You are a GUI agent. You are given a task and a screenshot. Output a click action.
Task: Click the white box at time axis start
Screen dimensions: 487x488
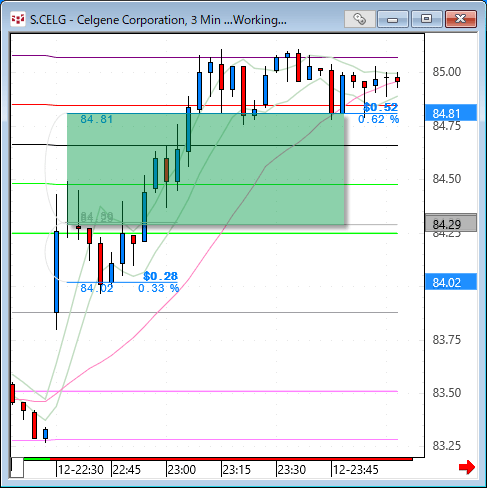[x=17, y=468]
